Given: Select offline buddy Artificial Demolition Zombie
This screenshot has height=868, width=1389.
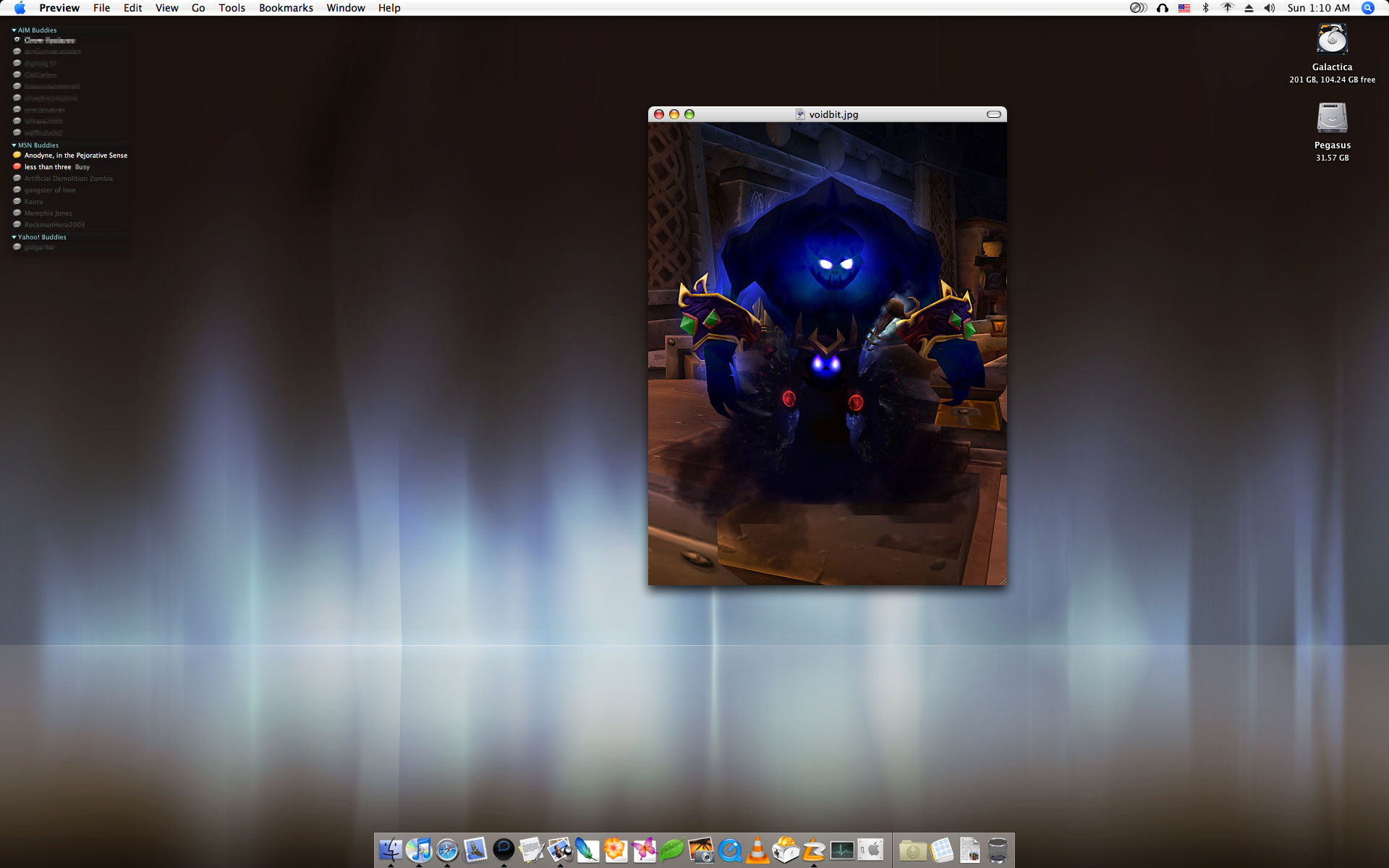Looking at the screenshot, I should pos(70,179).
